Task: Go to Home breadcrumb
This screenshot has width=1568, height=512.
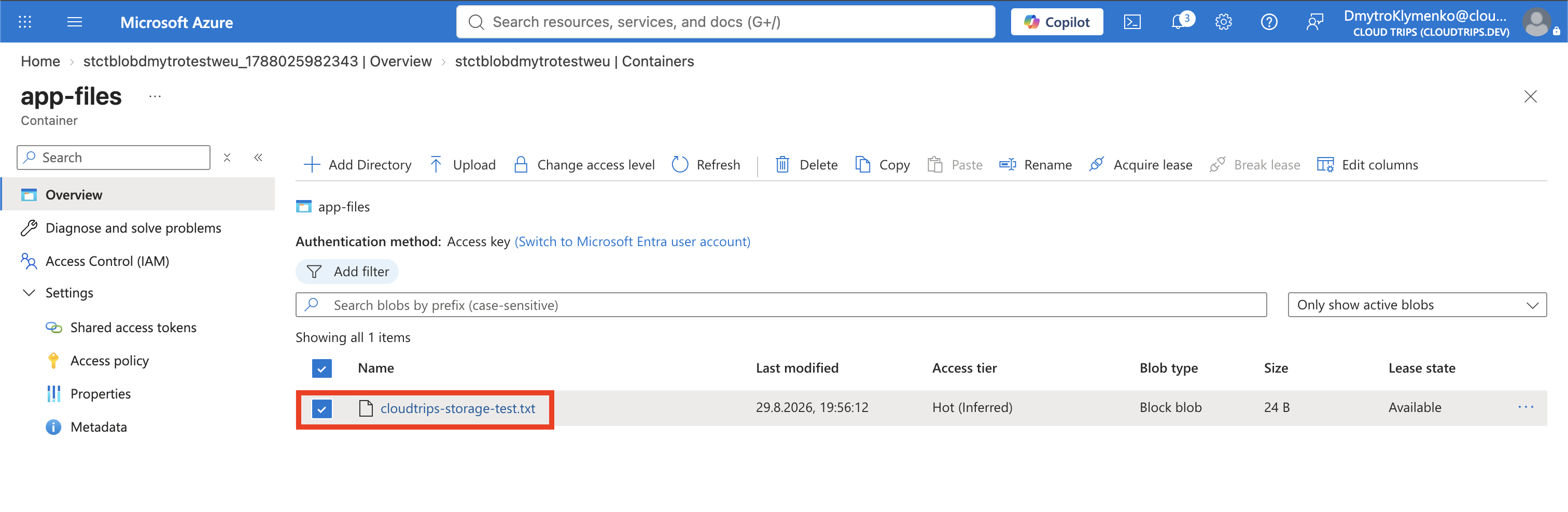Action: click(40, 62)
